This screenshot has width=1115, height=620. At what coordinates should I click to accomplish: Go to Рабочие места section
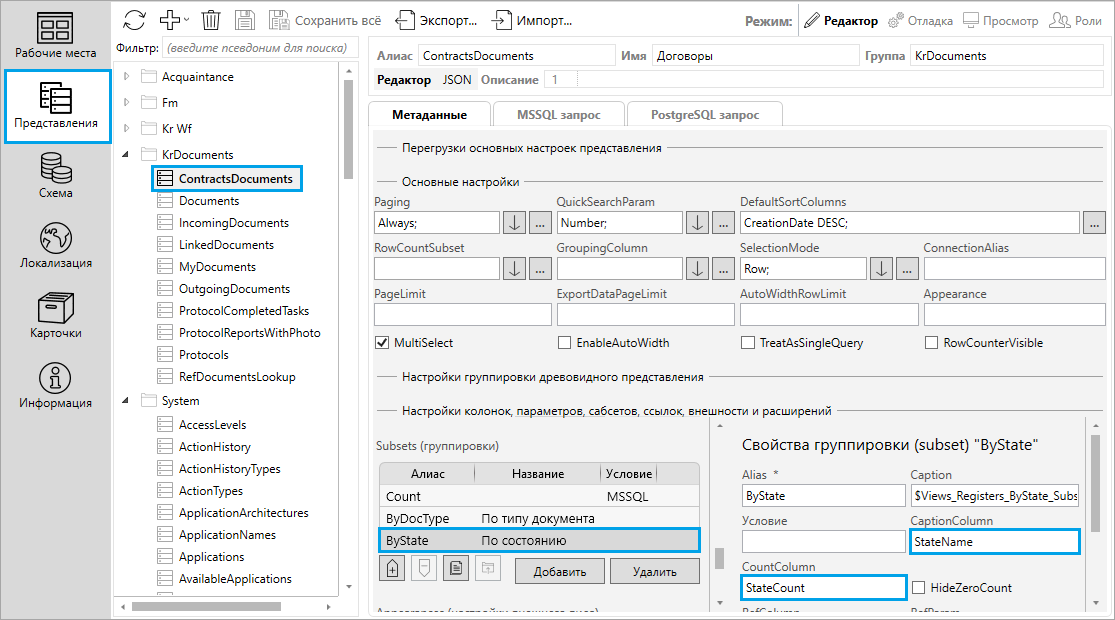[55, 36]
